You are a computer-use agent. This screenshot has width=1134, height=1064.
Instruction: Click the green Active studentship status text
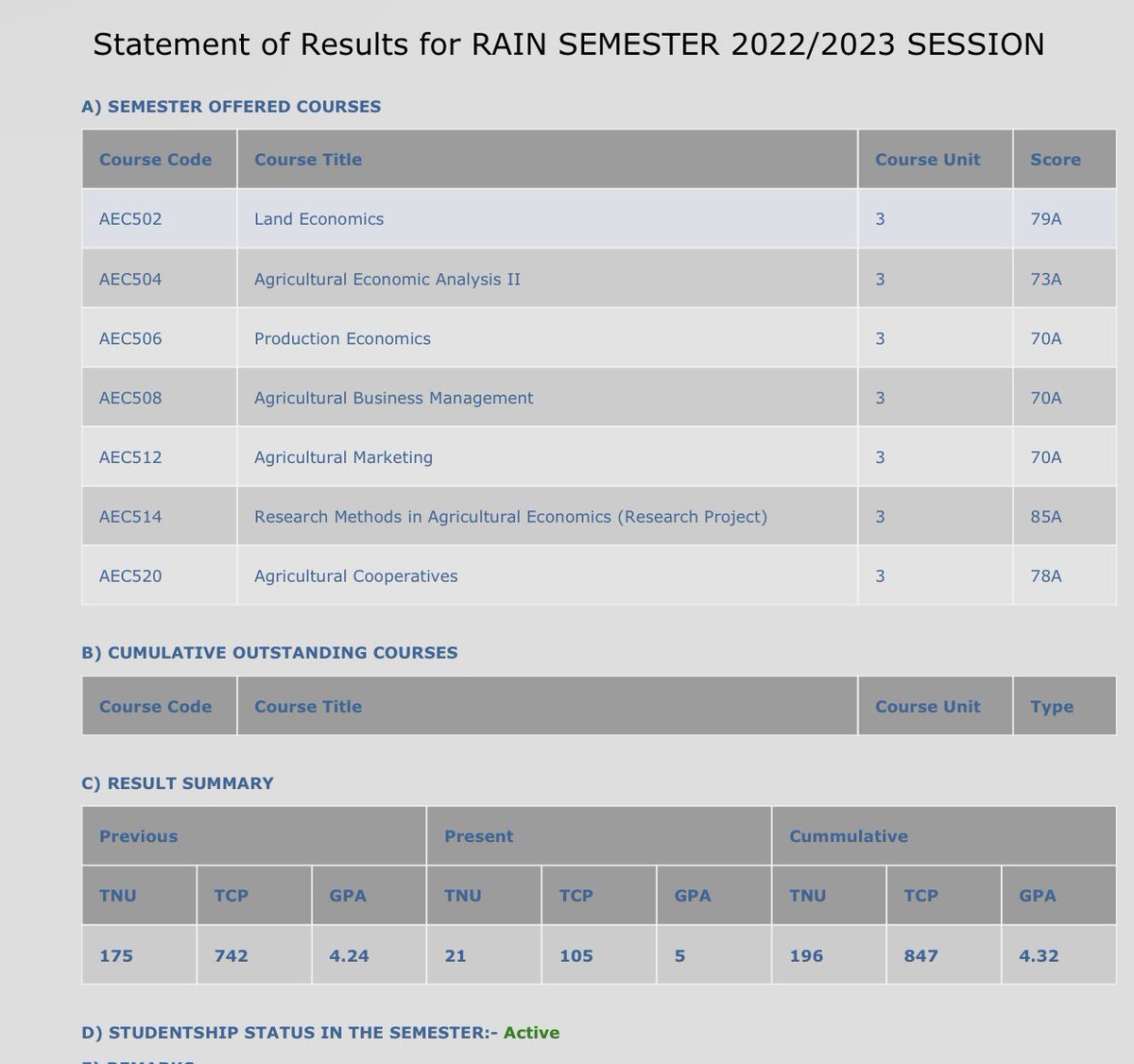(531, 1033)
